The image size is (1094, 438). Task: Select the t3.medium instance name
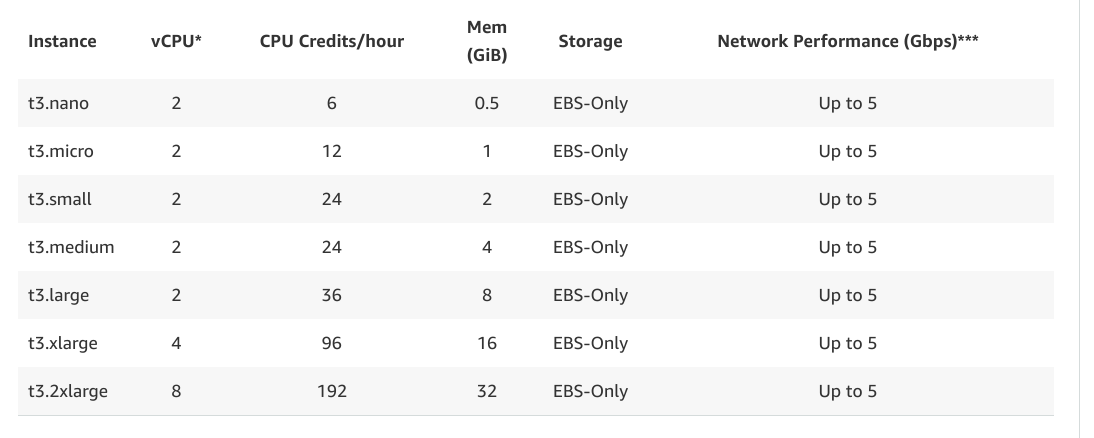click(71, 247)
